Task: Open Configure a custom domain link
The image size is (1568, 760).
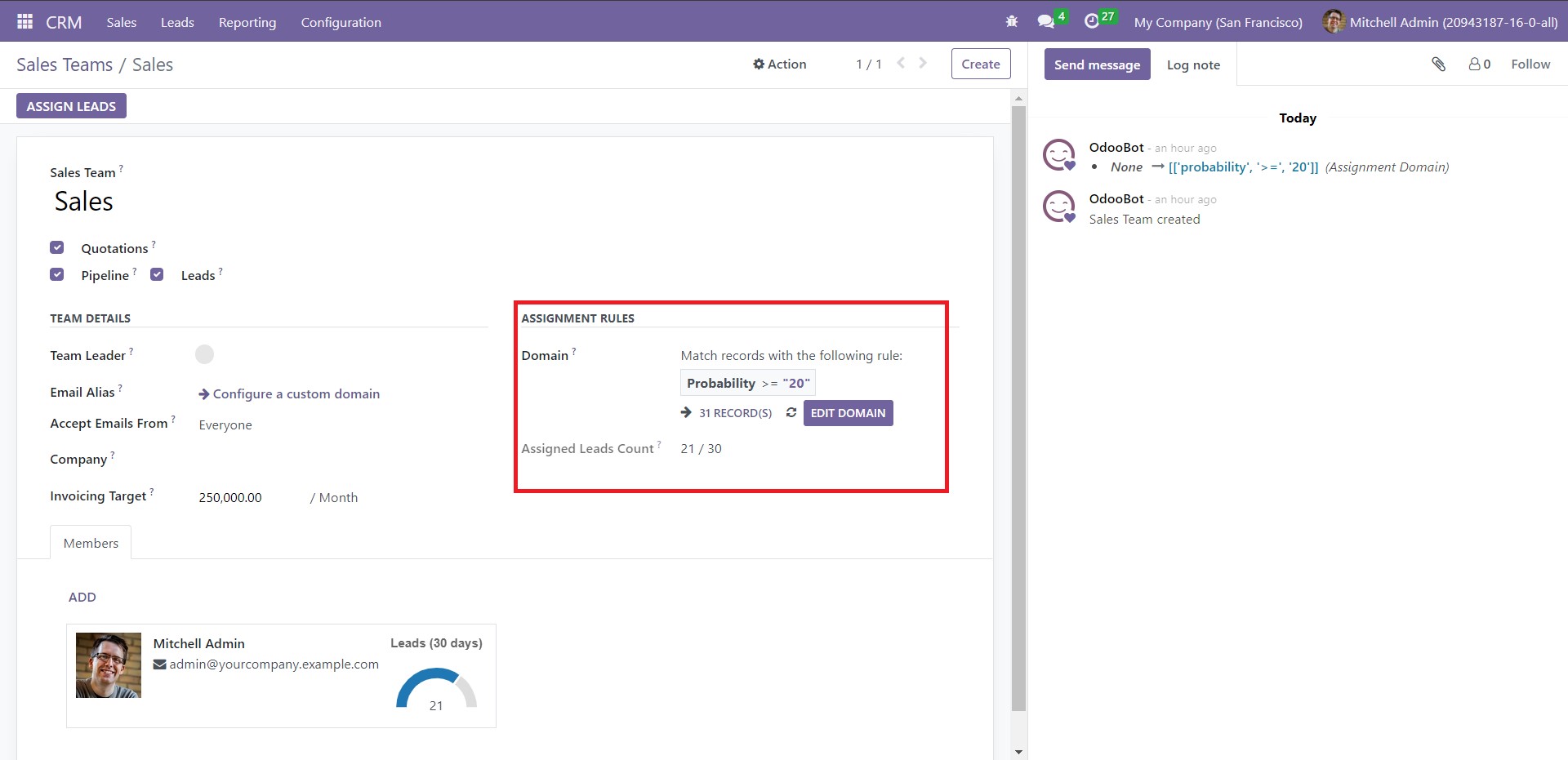Action: coord(289,393)
